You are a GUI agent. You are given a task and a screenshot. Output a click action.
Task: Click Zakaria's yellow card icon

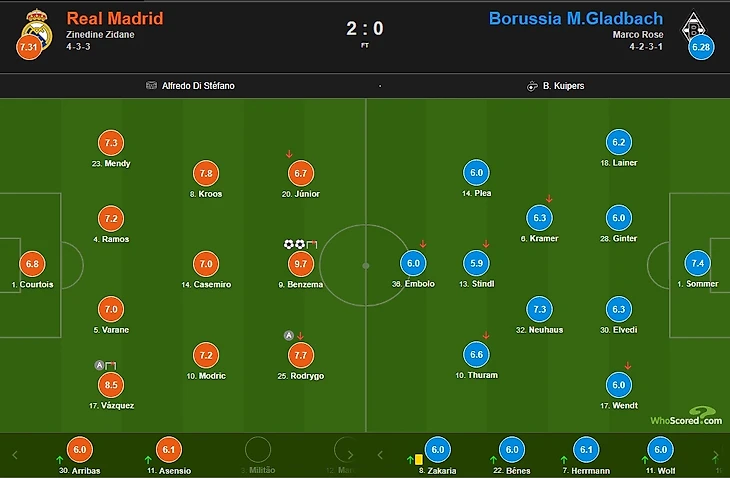pos(419,460)
